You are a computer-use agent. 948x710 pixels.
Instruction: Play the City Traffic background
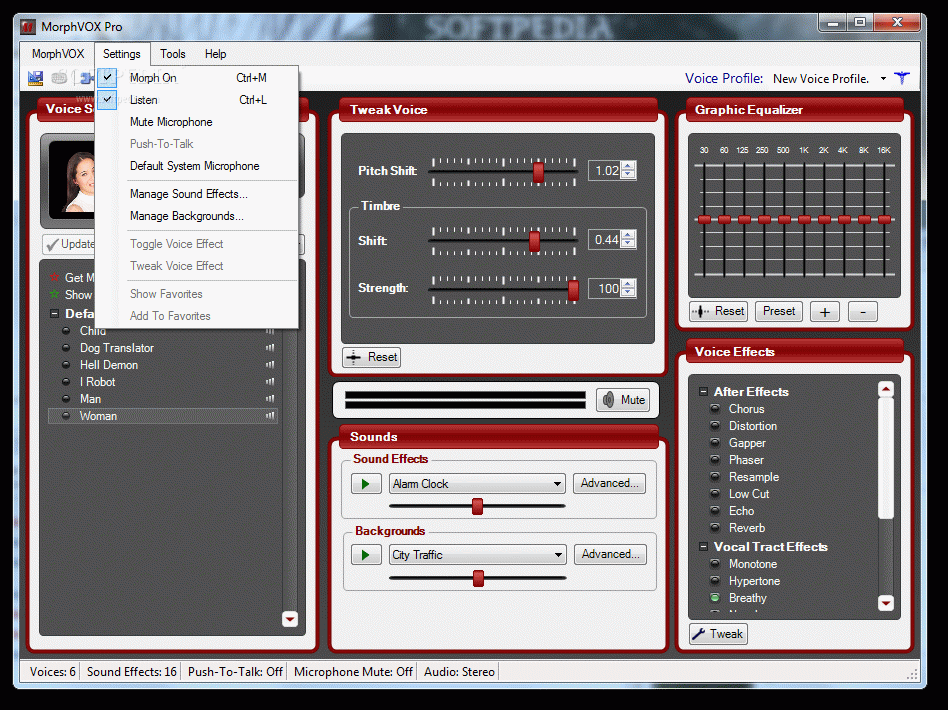pos(366,555)
